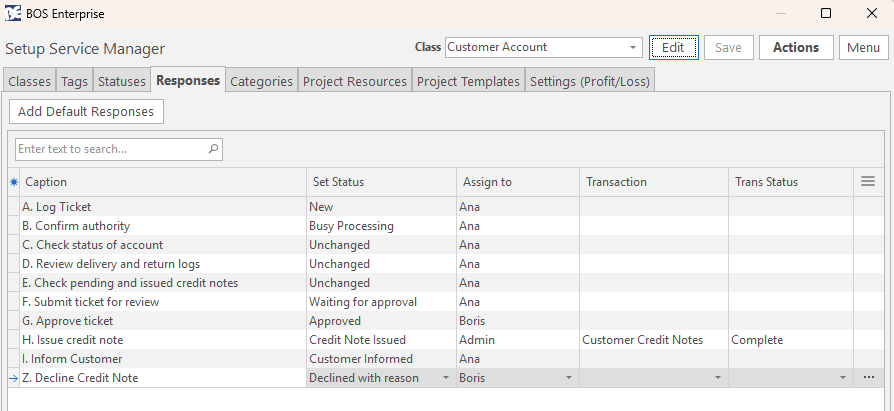Open the Statuses tab
The image size is (894, 411).
(121, 82)
